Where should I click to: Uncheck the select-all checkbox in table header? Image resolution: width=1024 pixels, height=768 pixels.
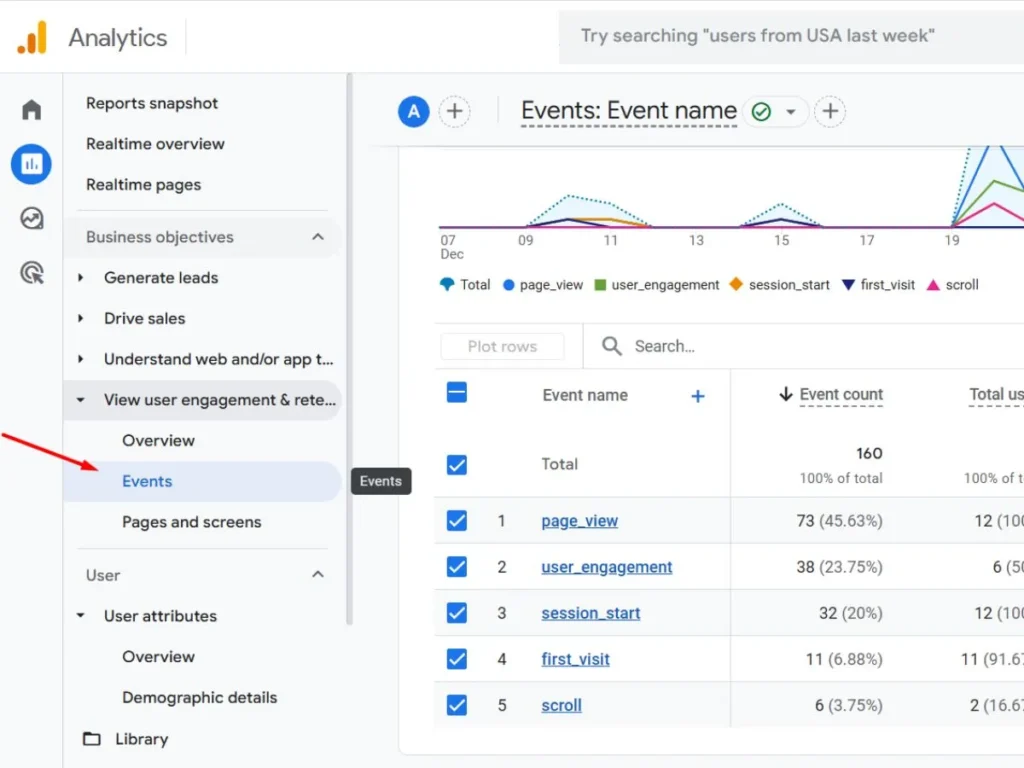pos(456,394)
